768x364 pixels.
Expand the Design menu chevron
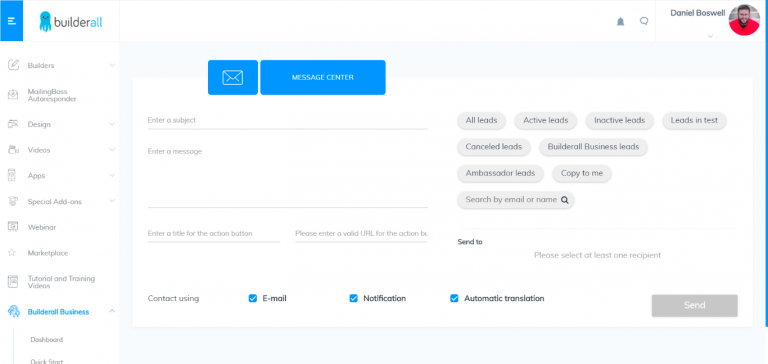point(112,124)
